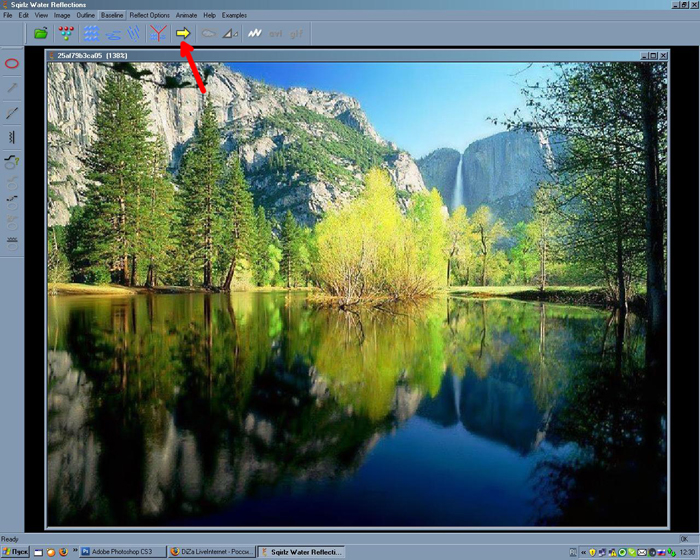The image size is (700, 560).
Task: Open the Animate menu
Action: 186,15
